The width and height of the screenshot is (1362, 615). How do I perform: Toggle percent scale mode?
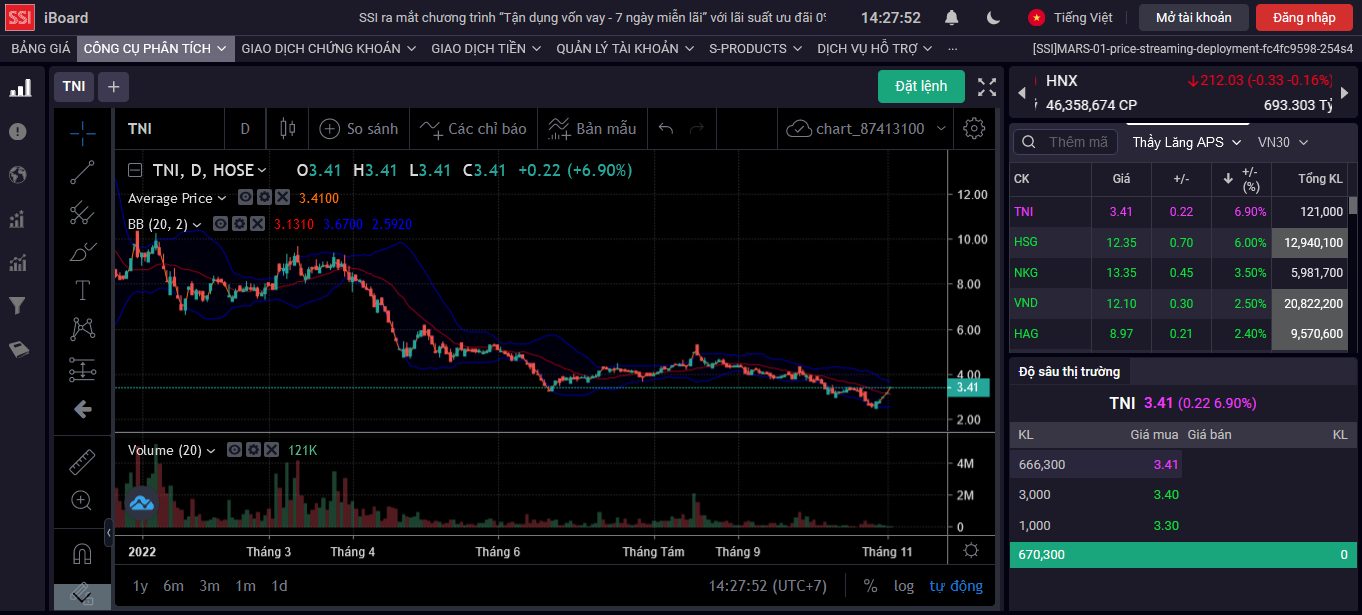click(x=870, y=586)
